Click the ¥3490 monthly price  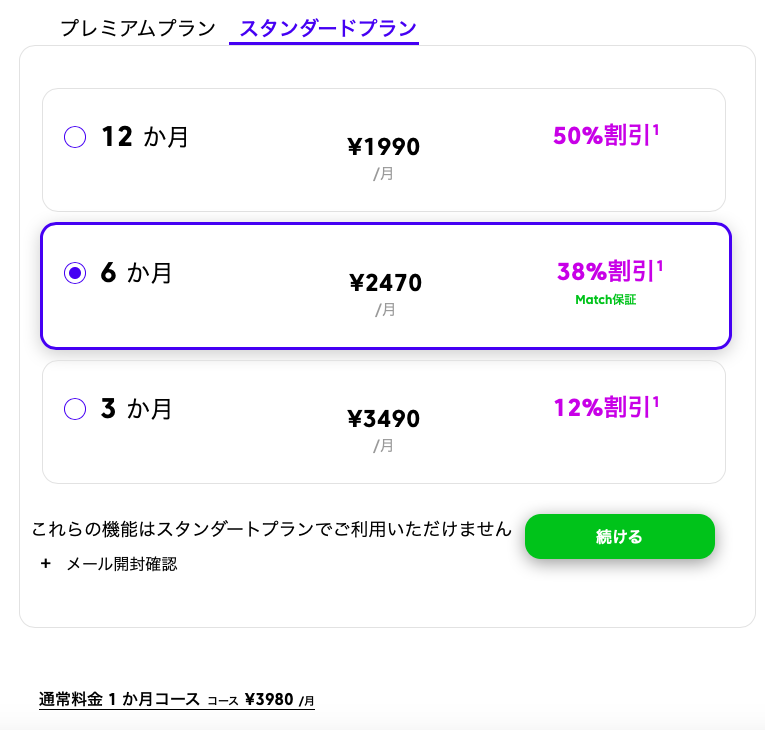tap(383, 419)
